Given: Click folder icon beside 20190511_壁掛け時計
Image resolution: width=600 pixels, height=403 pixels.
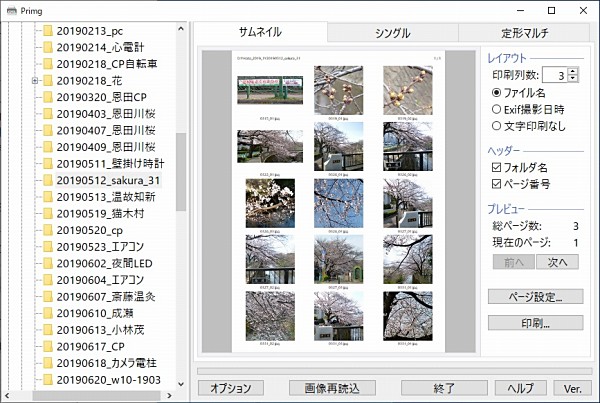Looking at the screenshot, I should tap(48, 164).
